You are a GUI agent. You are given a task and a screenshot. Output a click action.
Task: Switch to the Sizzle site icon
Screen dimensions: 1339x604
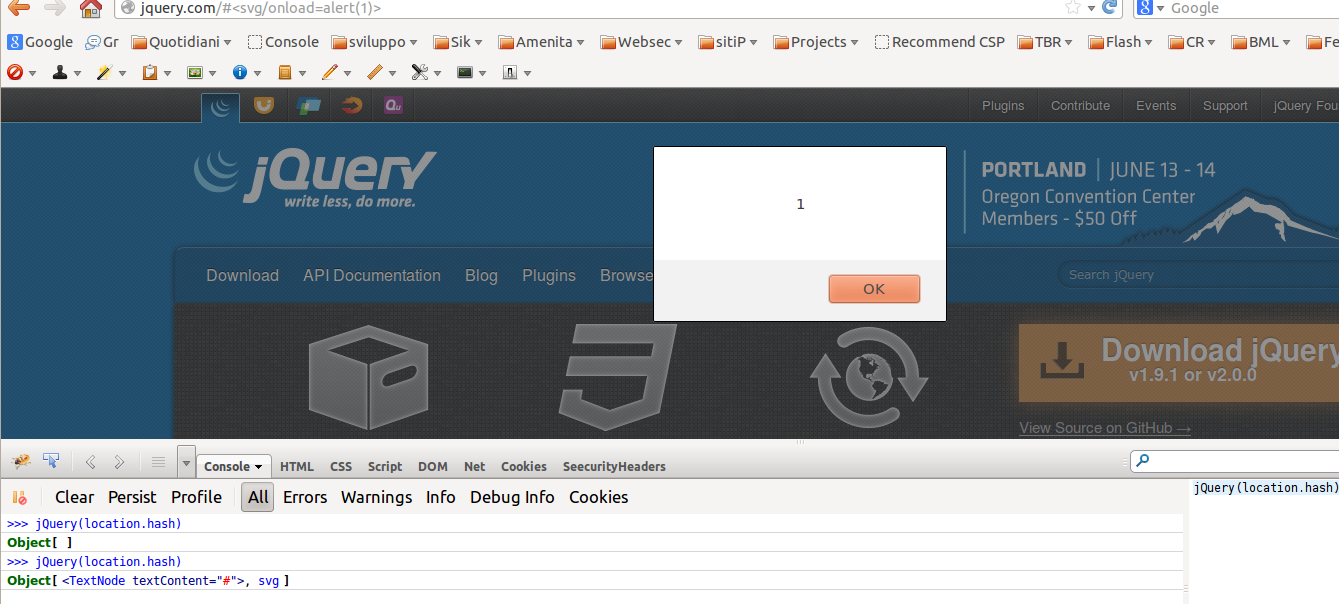coord(351,105)
